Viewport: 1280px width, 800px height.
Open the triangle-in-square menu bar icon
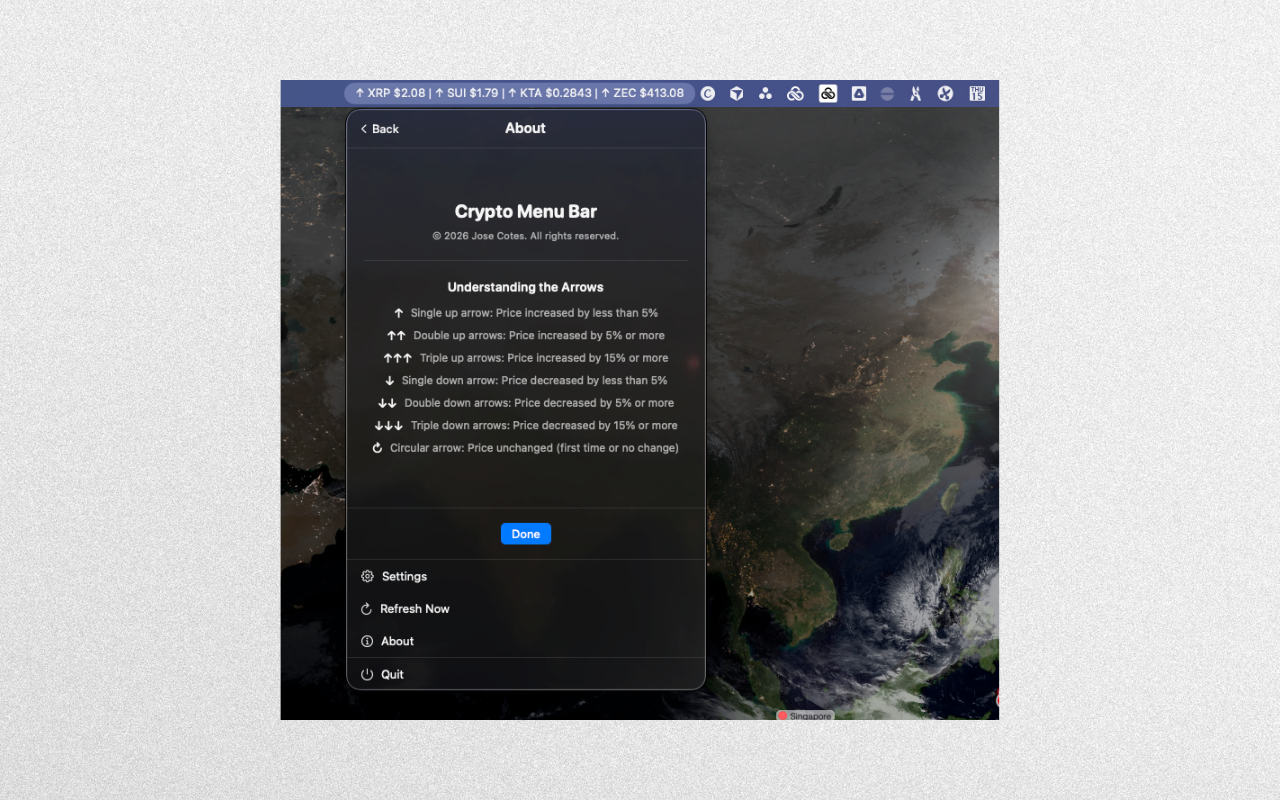coord(858,94)
